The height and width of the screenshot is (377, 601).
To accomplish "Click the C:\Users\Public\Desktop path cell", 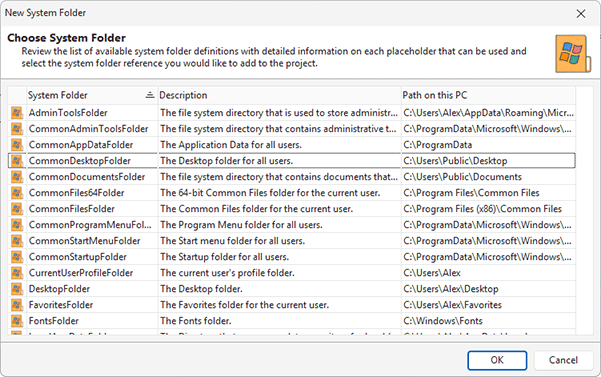I will pos(488,161).
